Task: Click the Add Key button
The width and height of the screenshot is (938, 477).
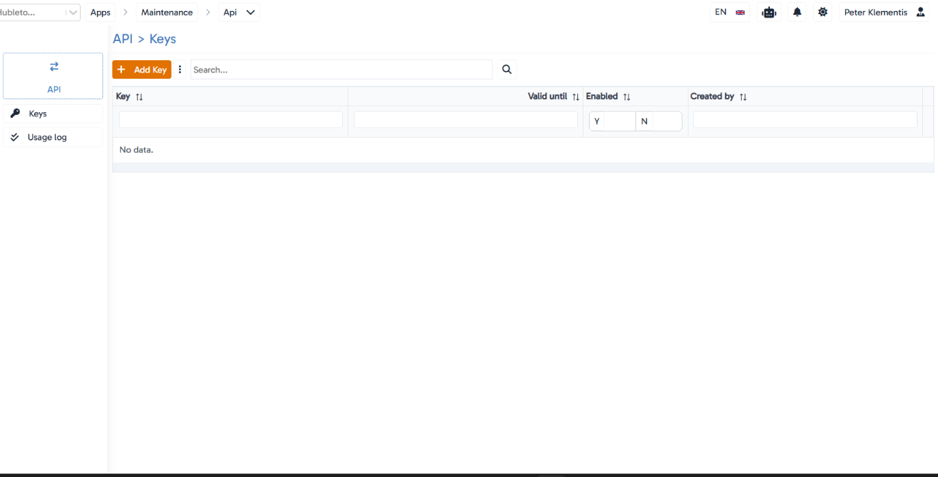Action: (142, 69)
